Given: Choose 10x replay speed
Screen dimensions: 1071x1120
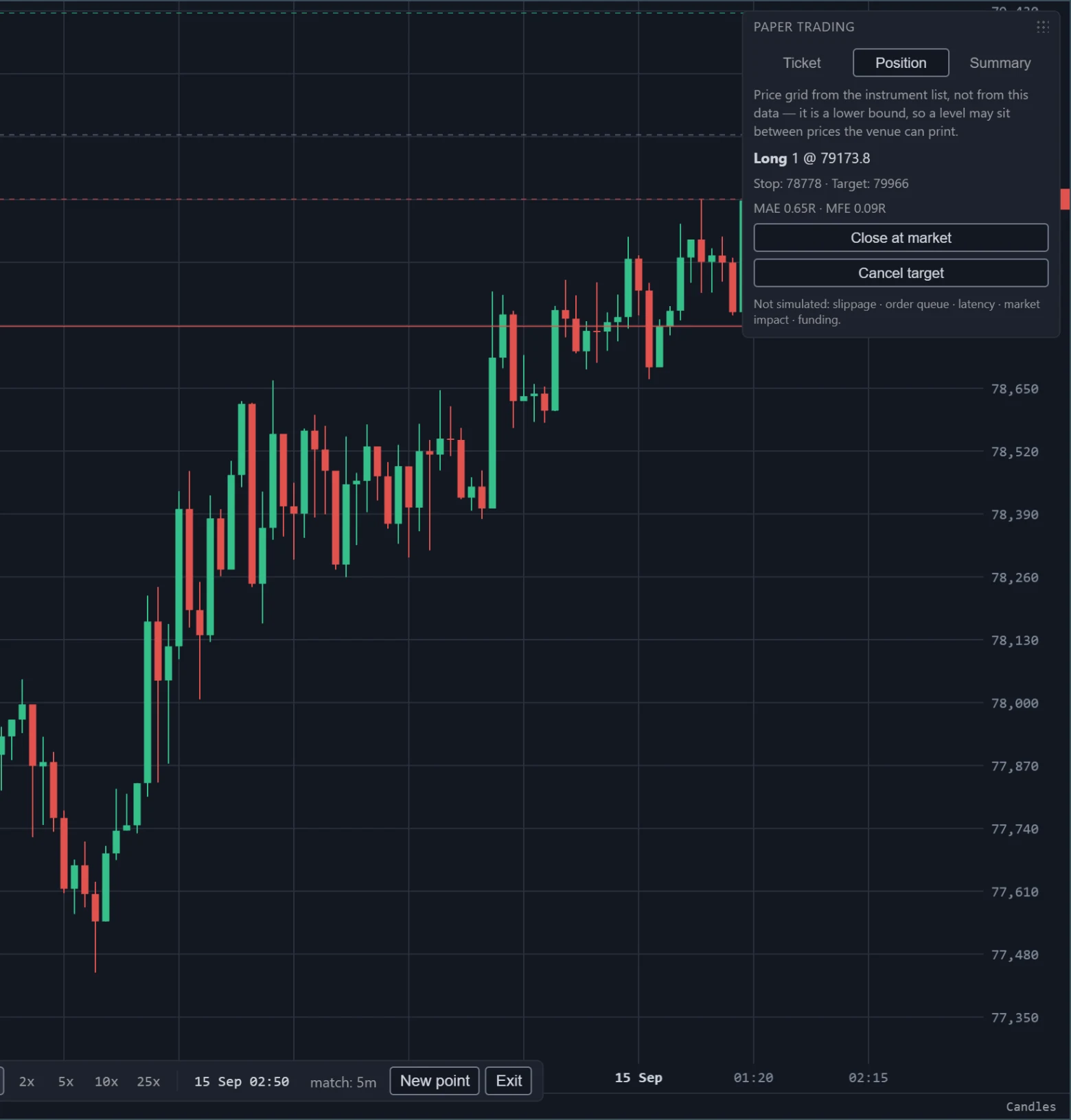Looking at the screenshot, I should point(106,1082).
